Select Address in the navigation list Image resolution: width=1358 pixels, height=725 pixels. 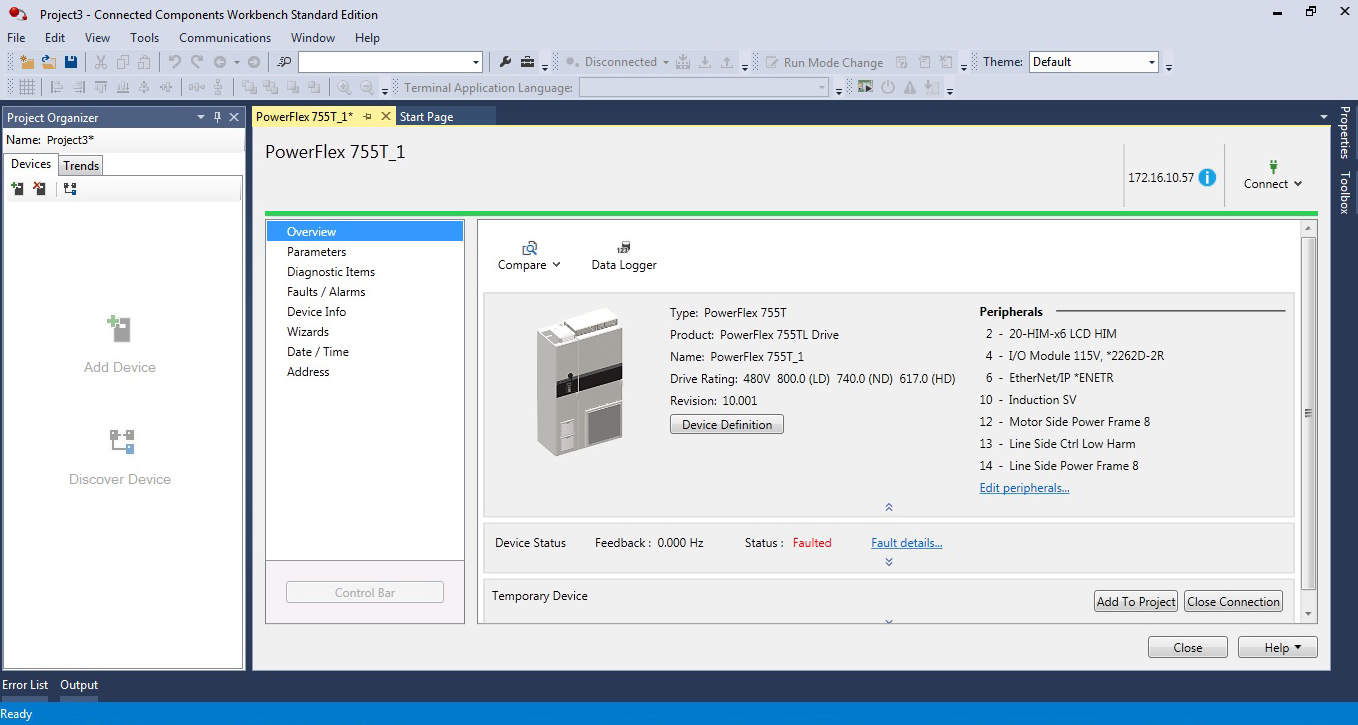[x=365, y=372]
